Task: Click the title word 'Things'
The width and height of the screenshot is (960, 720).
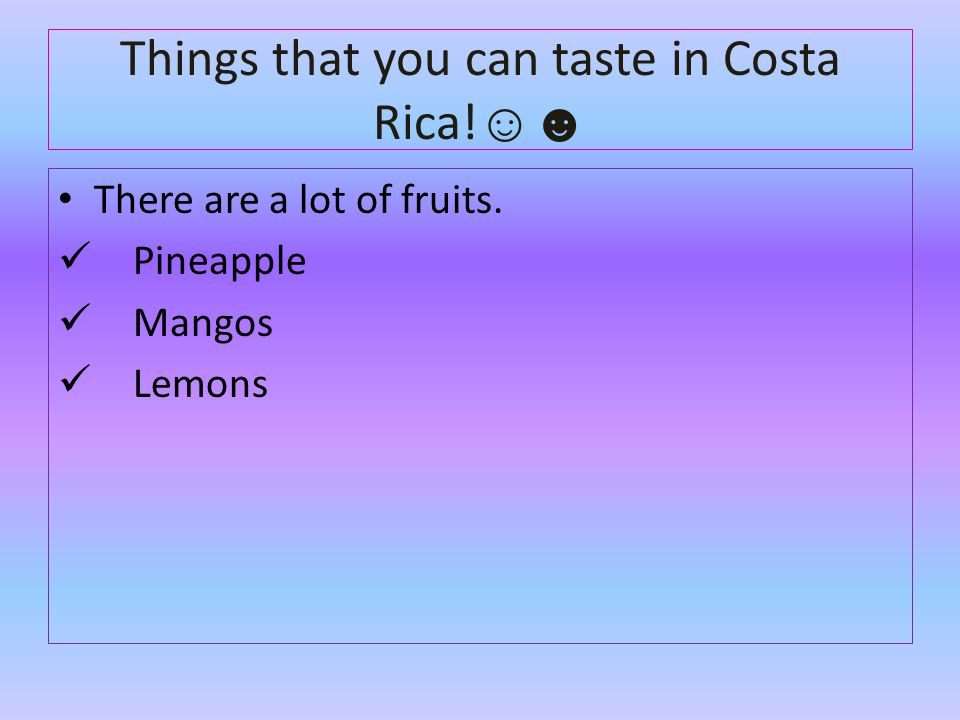Action: (188, 61)
